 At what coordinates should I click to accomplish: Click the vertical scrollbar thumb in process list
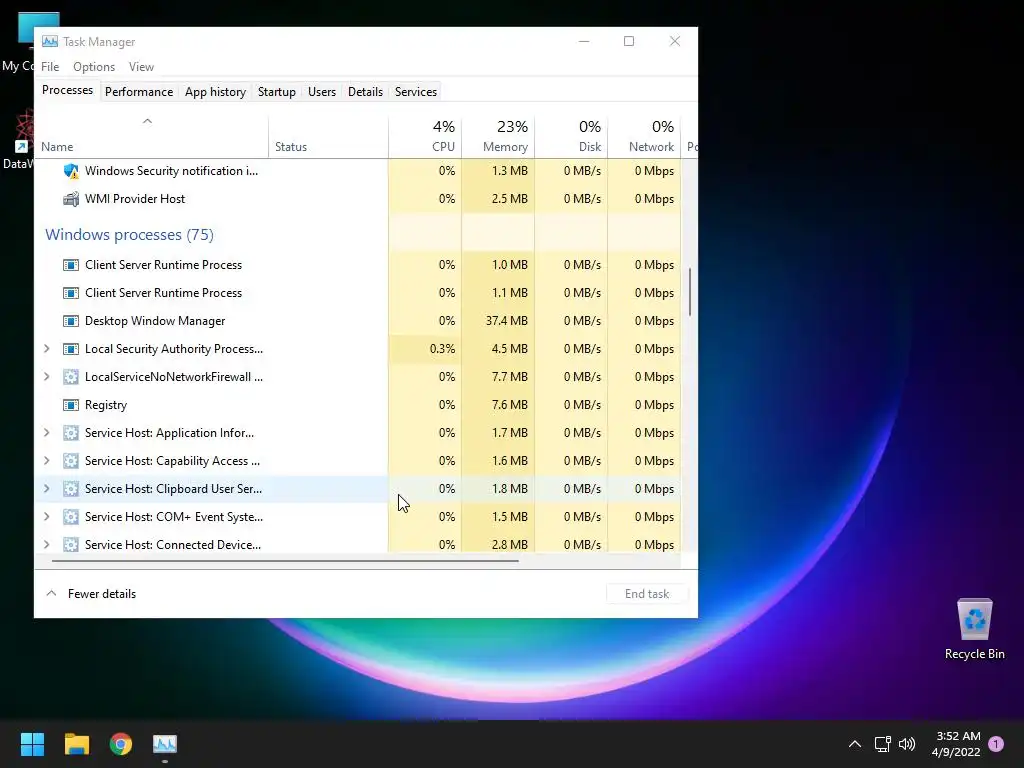coord(690,292)
